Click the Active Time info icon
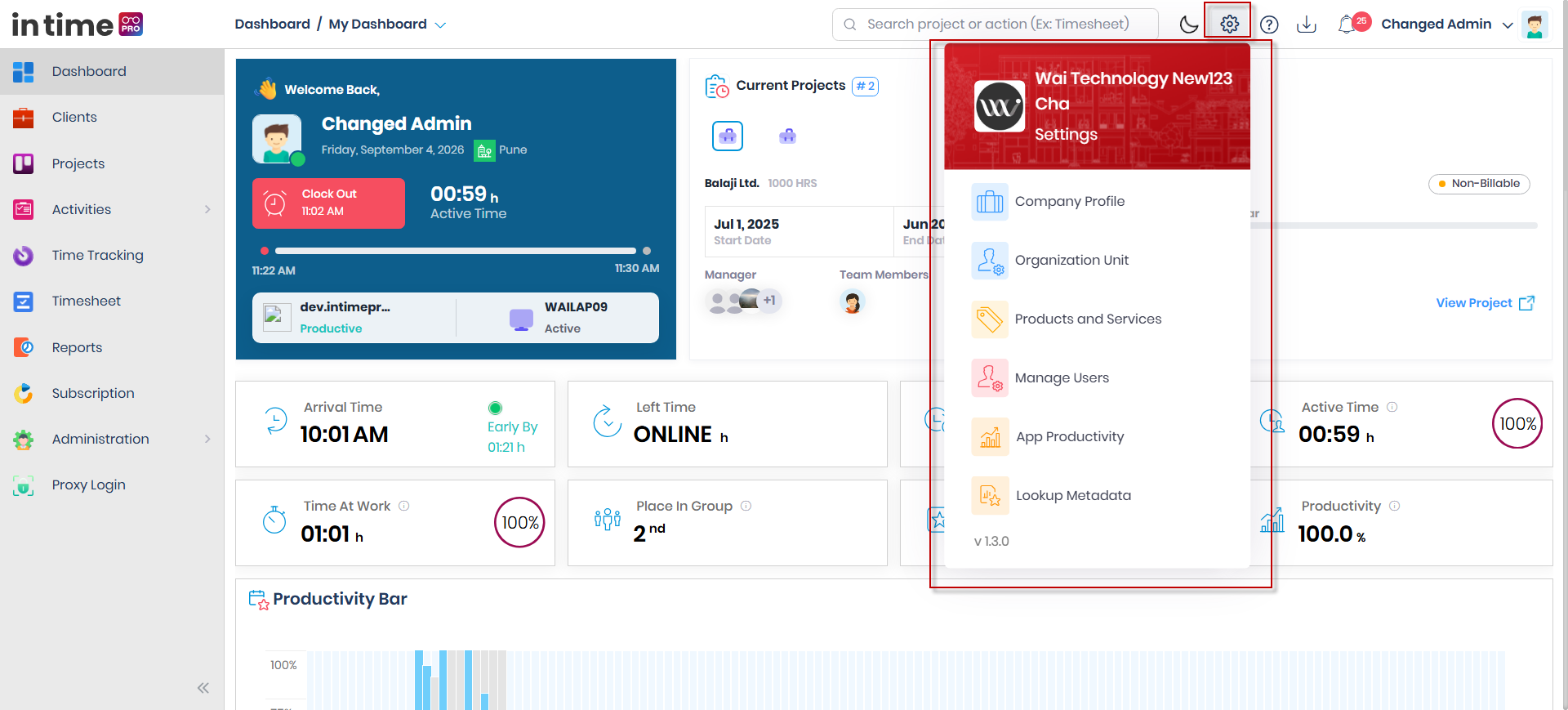The image size is (1568, 710). tap(1392, 407)
